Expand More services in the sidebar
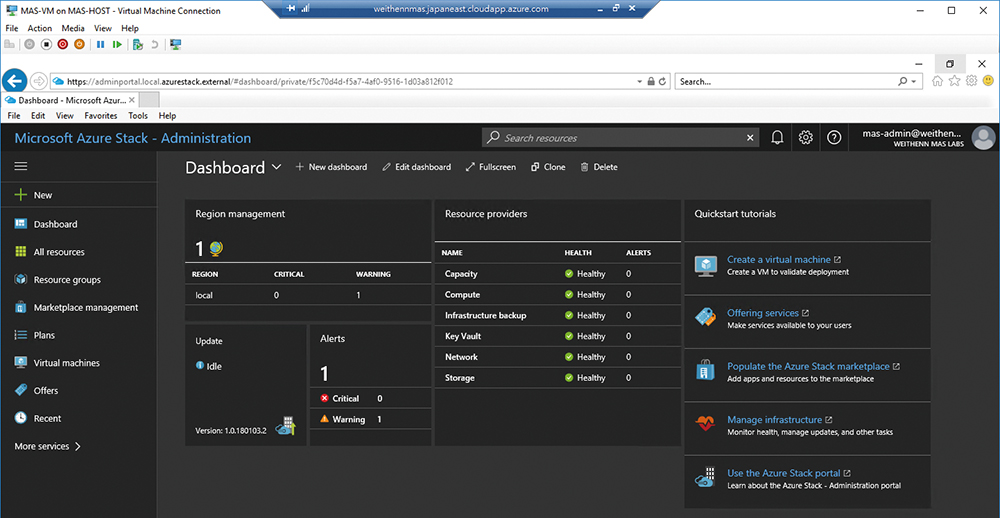Image resolution: width=1000 pixels, height=518 pixels. pos(48,447)
